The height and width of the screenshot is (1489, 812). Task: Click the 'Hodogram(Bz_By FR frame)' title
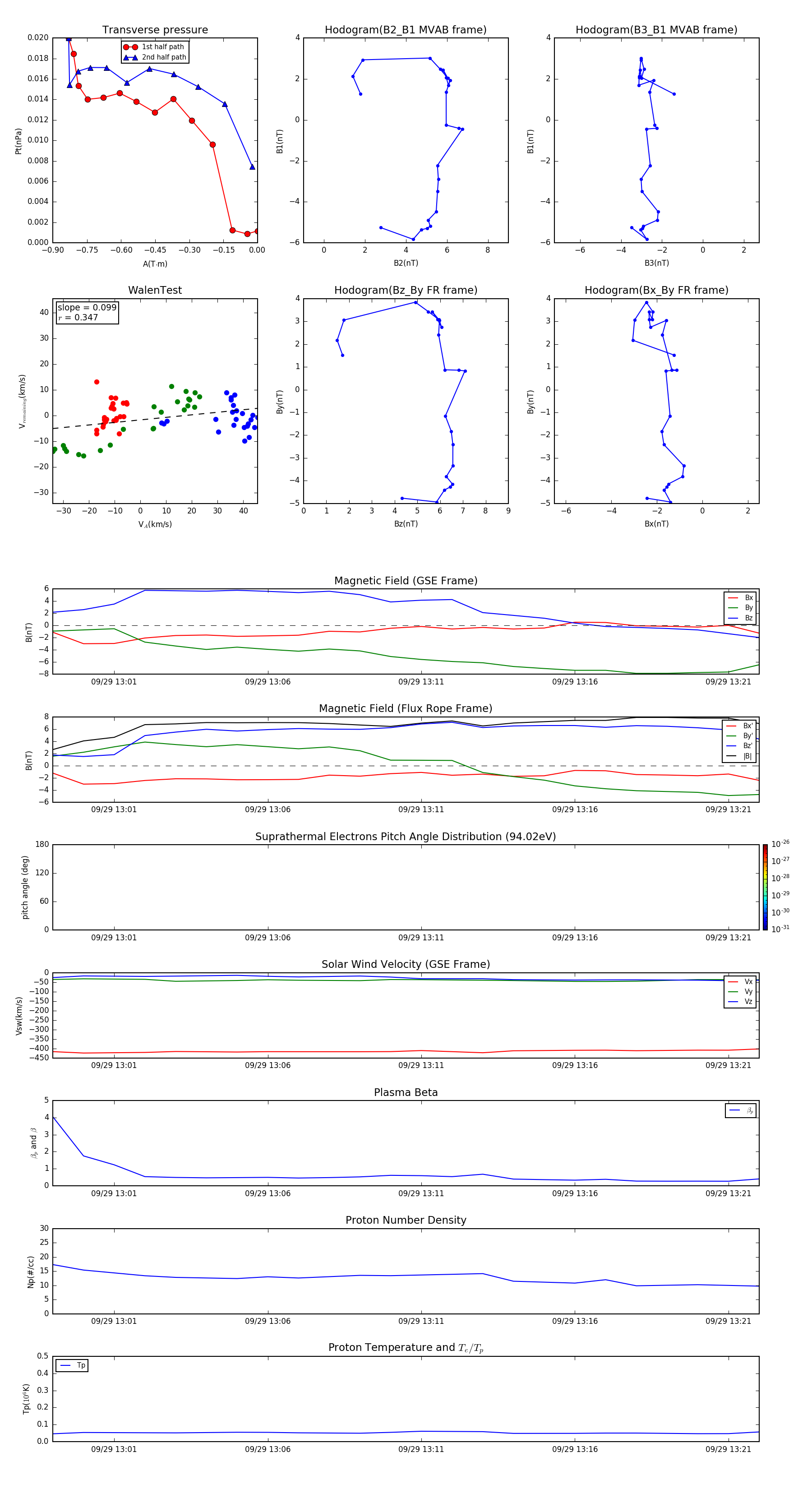[406, 290]
